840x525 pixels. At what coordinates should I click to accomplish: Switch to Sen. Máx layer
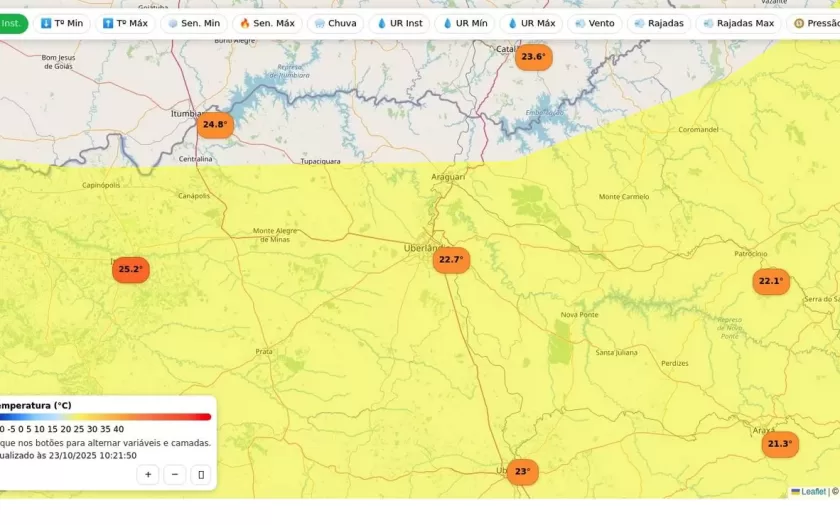click(x=267, y=23)
